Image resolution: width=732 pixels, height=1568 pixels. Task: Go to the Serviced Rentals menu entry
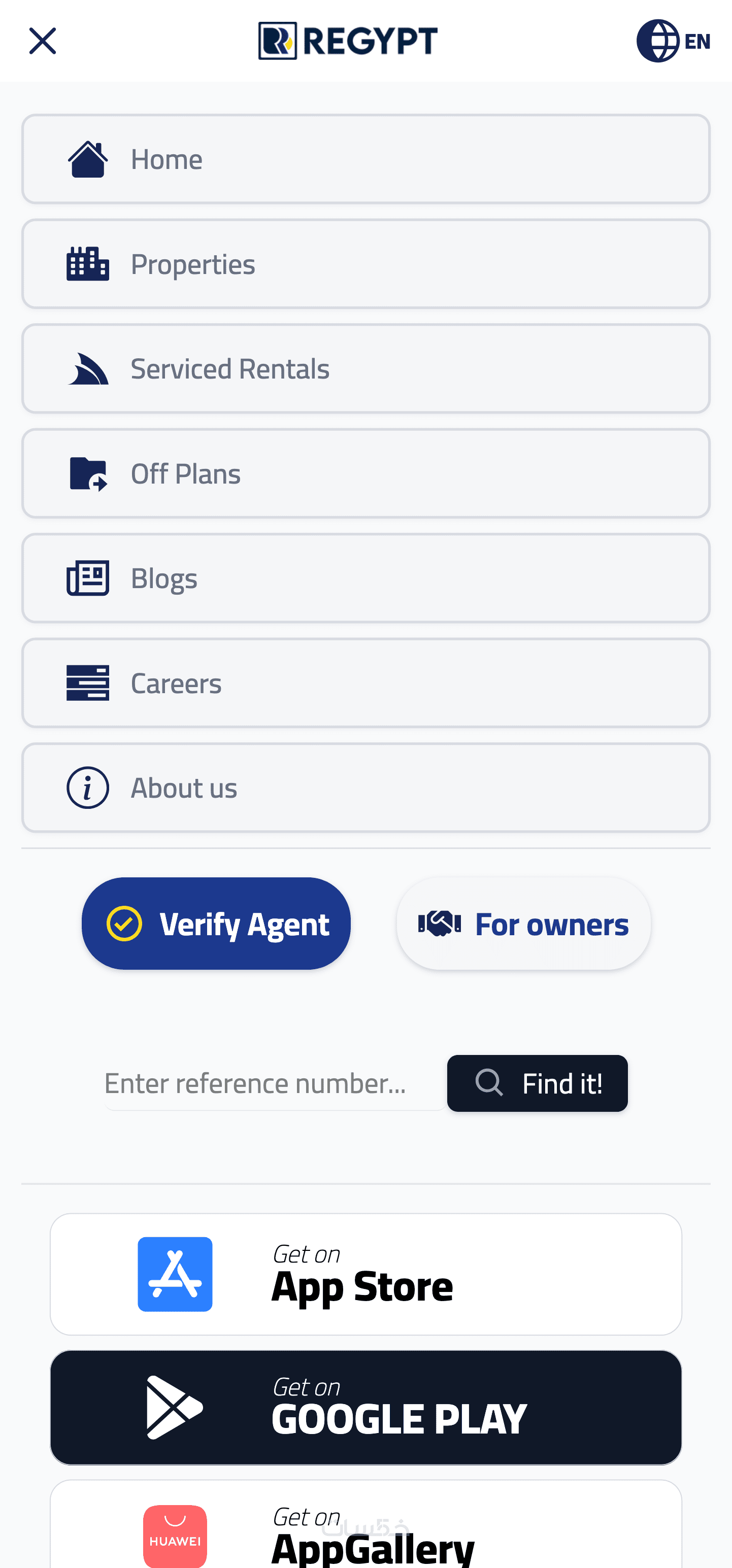365,369
